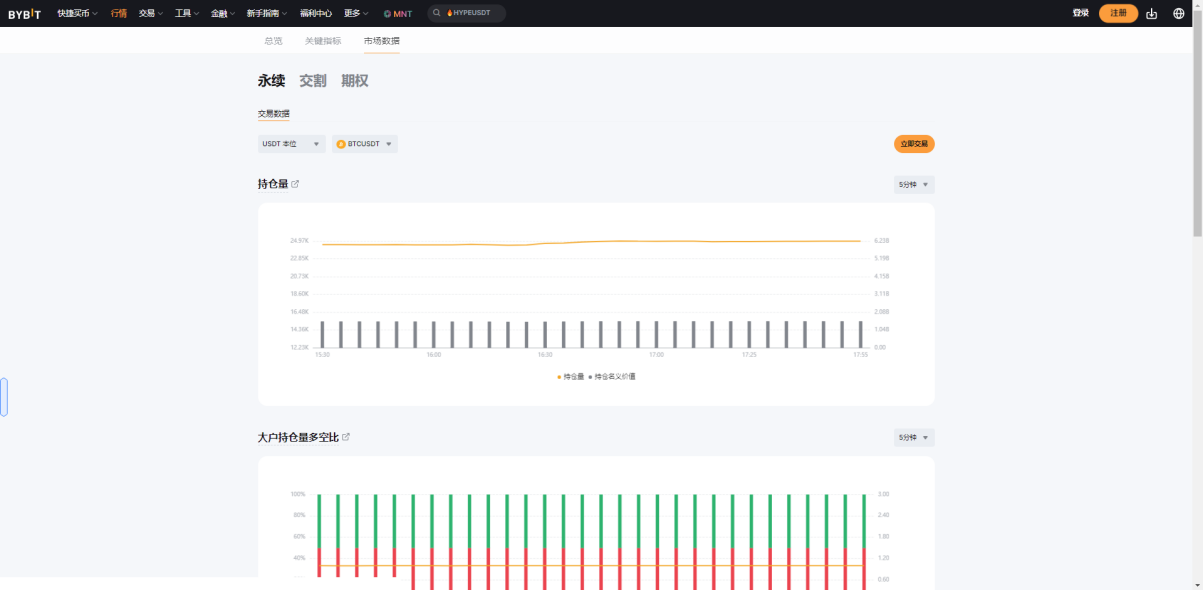This screenshot has width=1203, height=590.
Task: Open the MNT link
Action: click(398, 14)
